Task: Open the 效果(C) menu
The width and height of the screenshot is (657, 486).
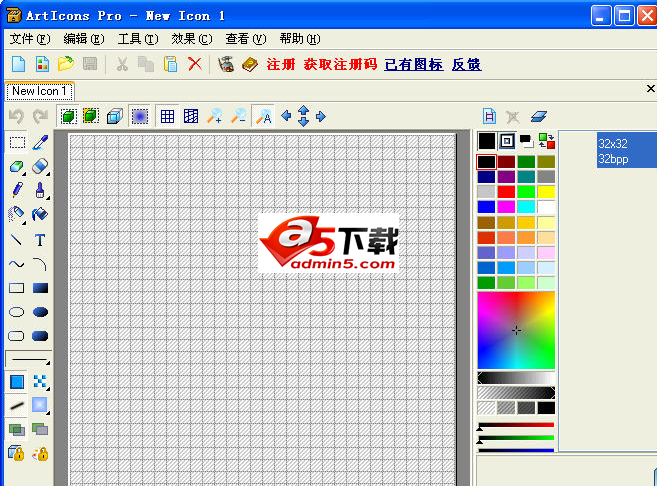Action: pyautogui.click(x=191, y=39)
